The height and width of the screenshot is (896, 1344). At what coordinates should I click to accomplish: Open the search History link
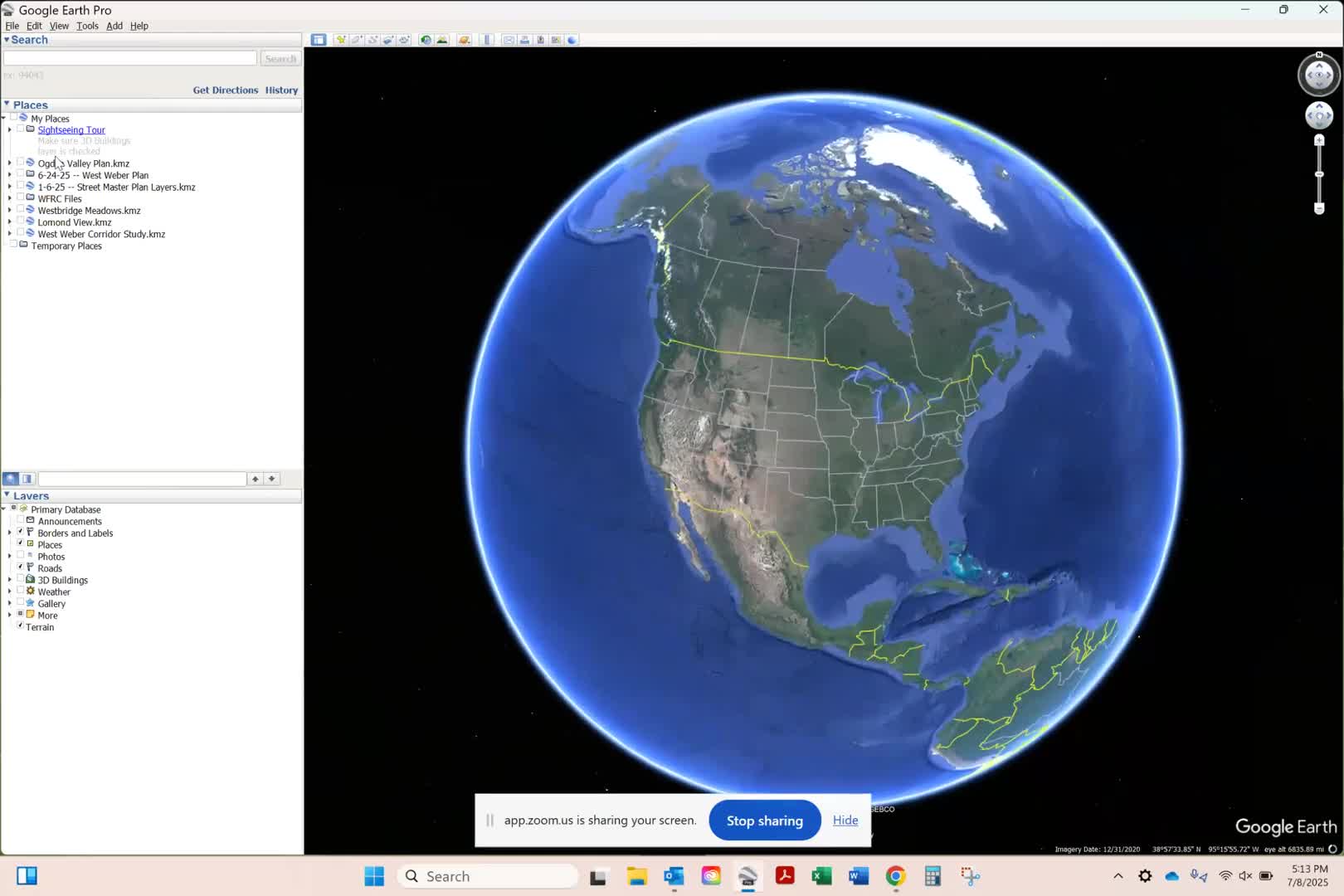pyautogui.click(x=281, y=90)
